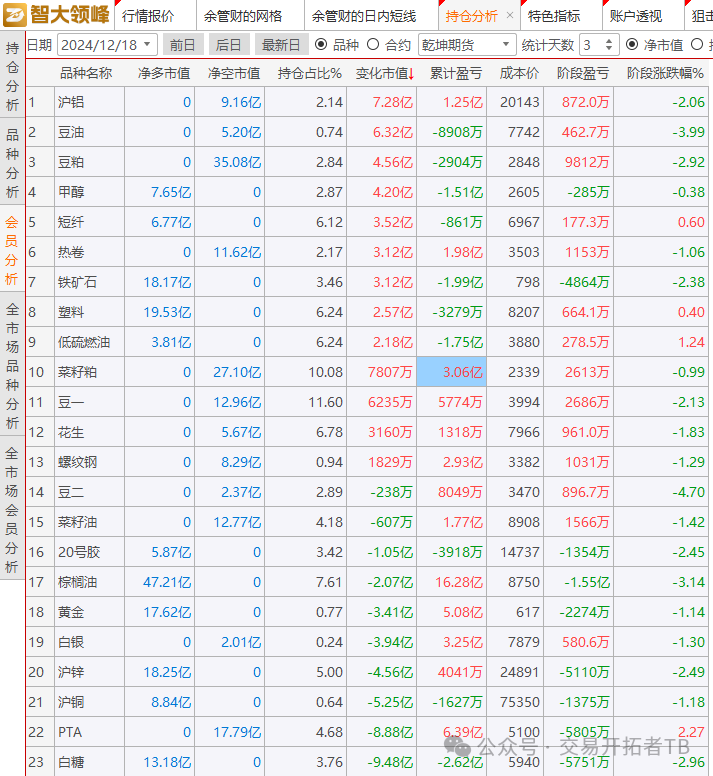Sort by 阶段涨跌幅% column header

[665, 73]
